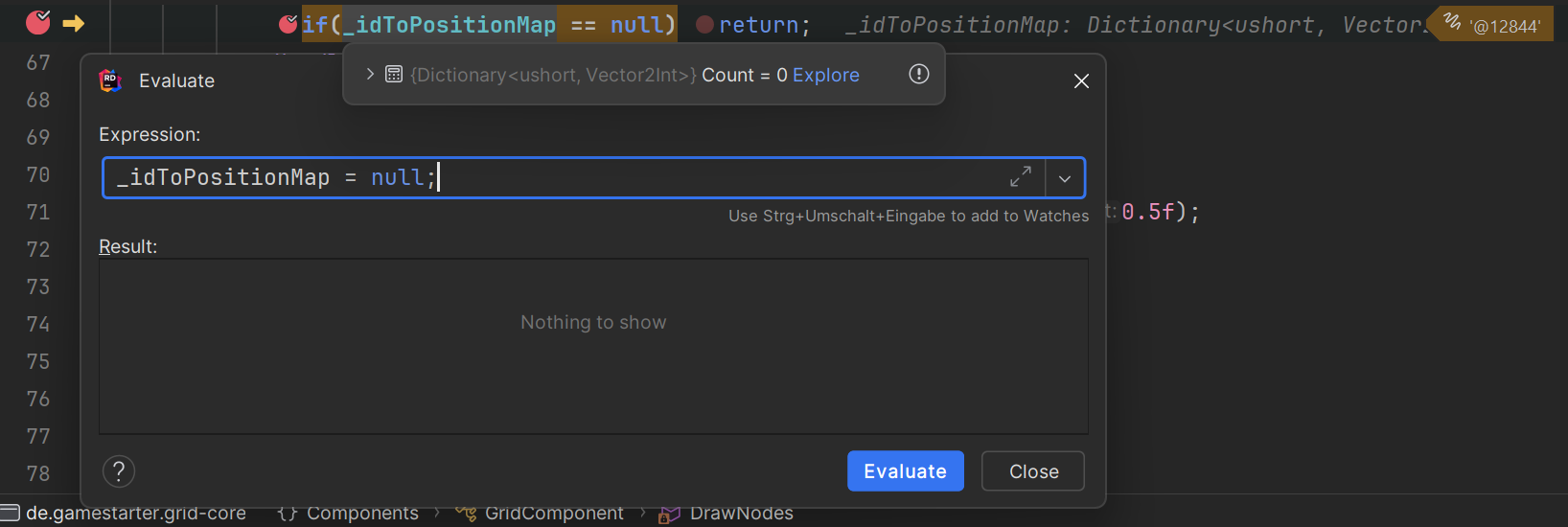1568x527 pixels.
Task: Expand the expression field to multiline
Action: coord(1020,177)
